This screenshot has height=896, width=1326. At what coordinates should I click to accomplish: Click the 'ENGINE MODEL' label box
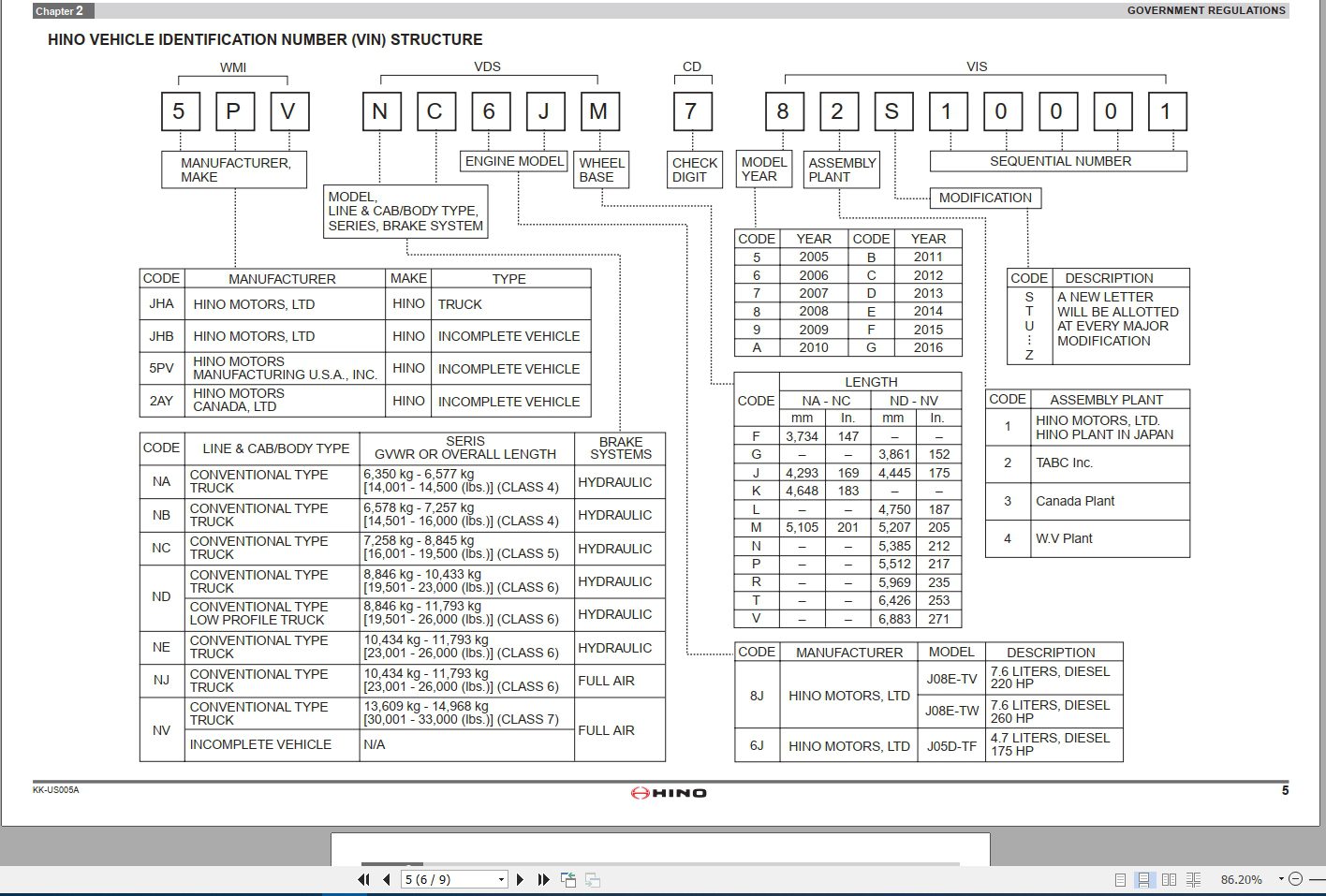click(x=514, y=161)
